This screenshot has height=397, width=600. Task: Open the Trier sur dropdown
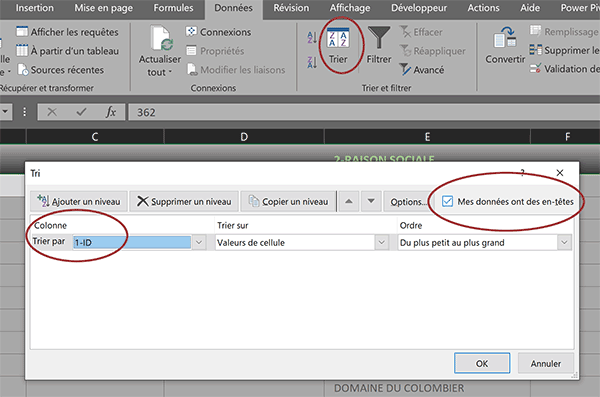pos(382,242)
